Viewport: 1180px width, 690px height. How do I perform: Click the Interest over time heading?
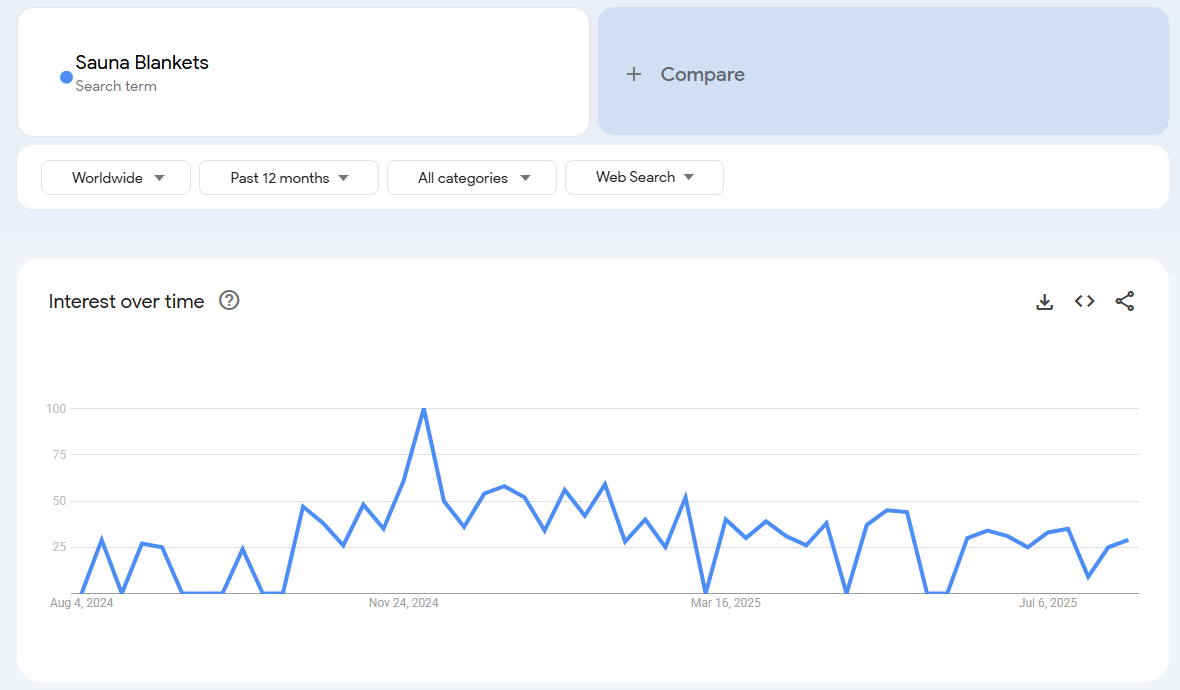(x=126, y=301)
